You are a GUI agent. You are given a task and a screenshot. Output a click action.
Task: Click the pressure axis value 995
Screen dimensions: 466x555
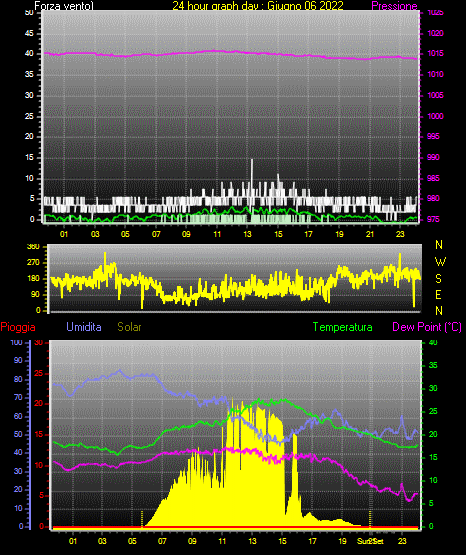433,136
